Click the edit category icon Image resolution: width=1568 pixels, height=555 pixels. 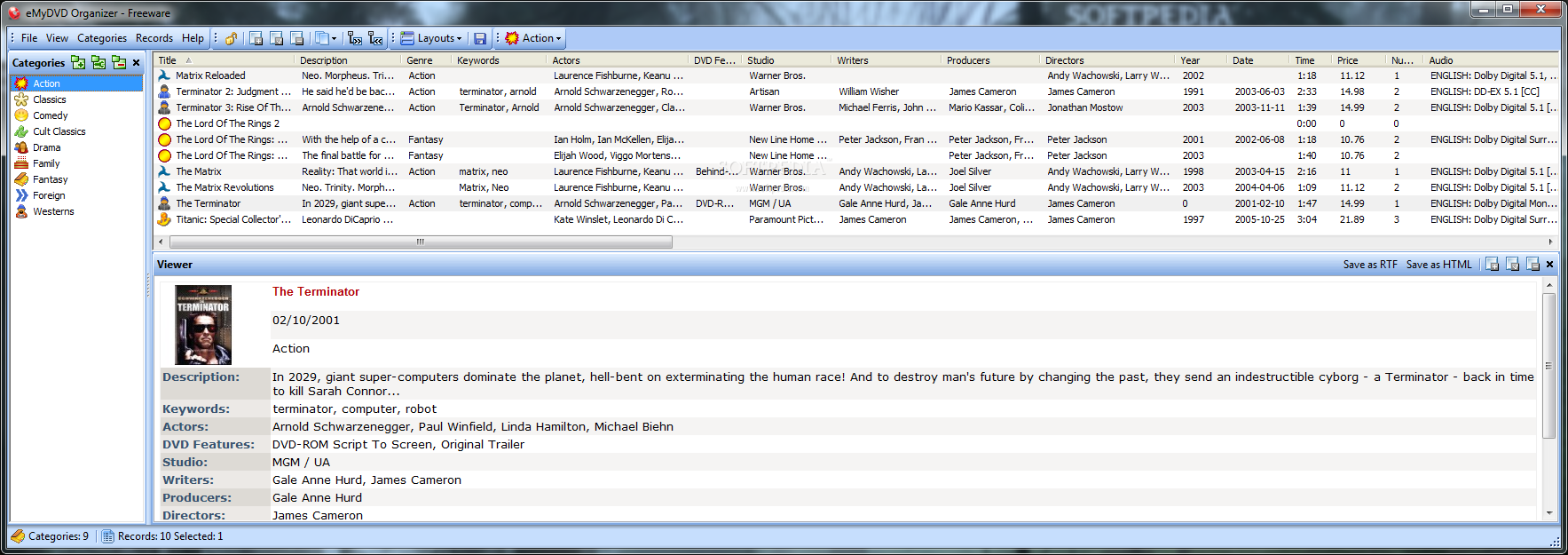(x=98, y=62)
